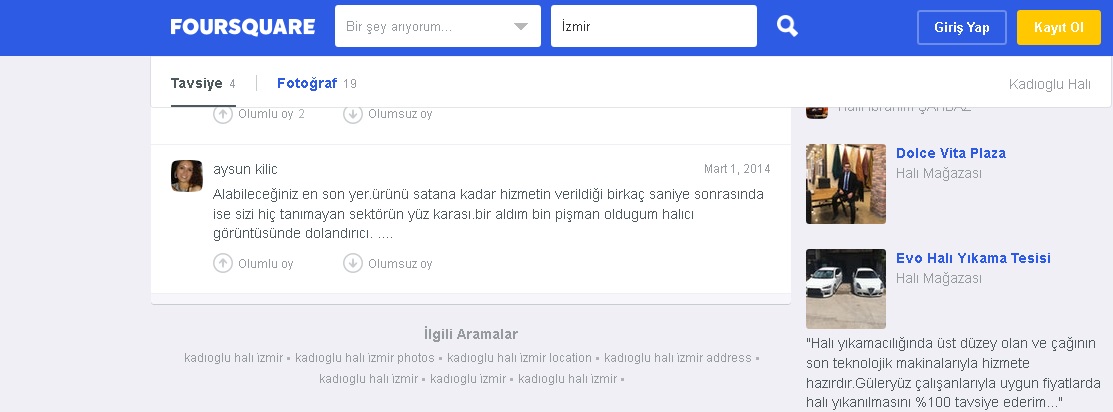Image resolution: width=1113 pixels, height=412 pixels.
Task: Click the magnifier search icon
Action: 786,26
